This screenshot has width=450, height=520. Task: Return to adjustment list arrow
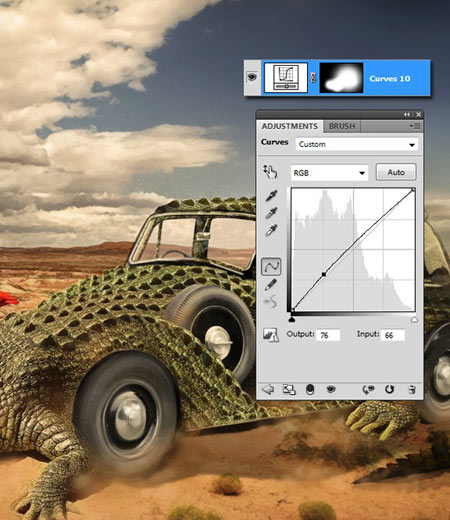tap(268, 389)
